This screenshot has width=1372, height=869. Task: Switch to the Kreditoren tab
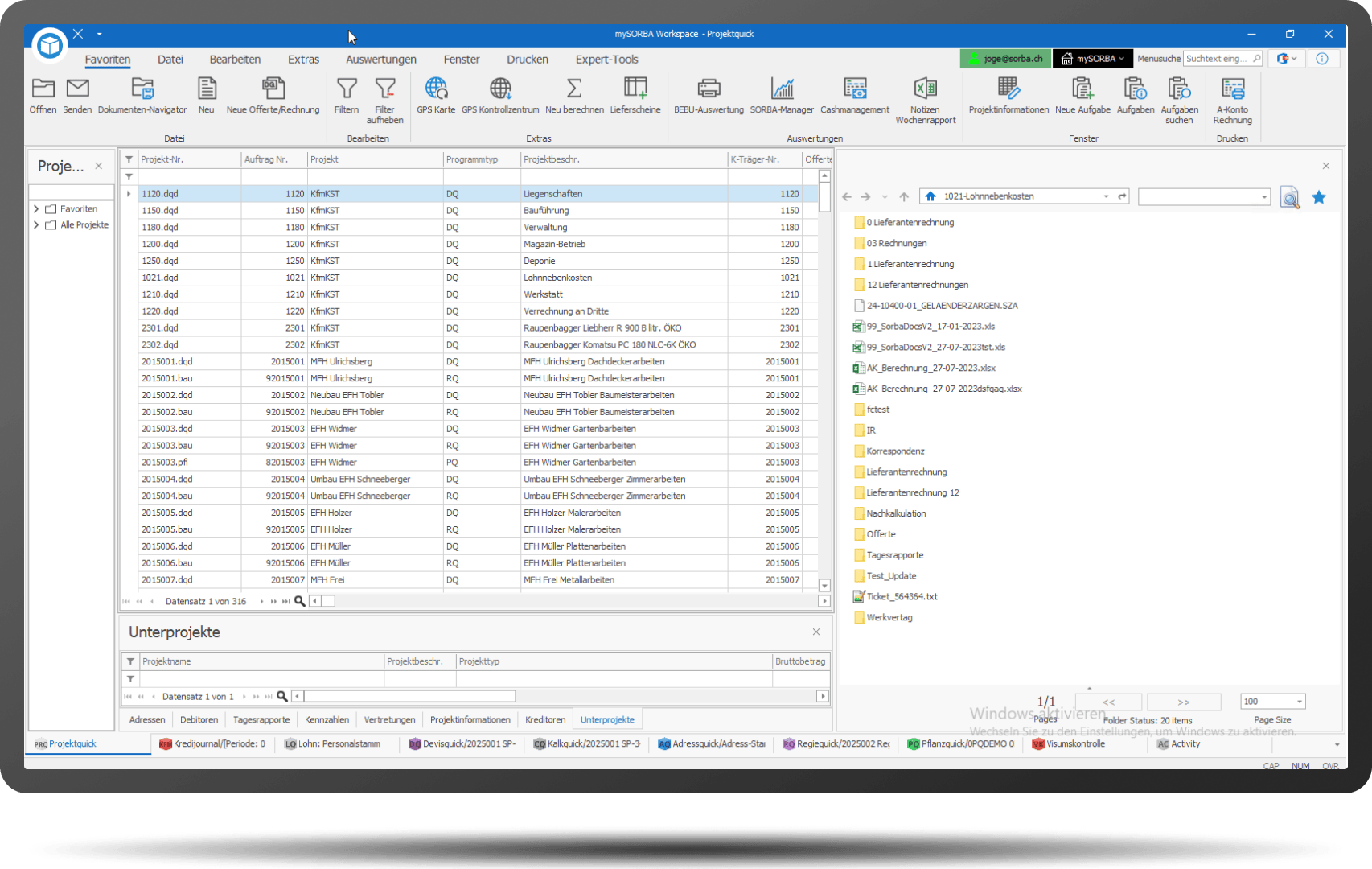coord(545,720)
